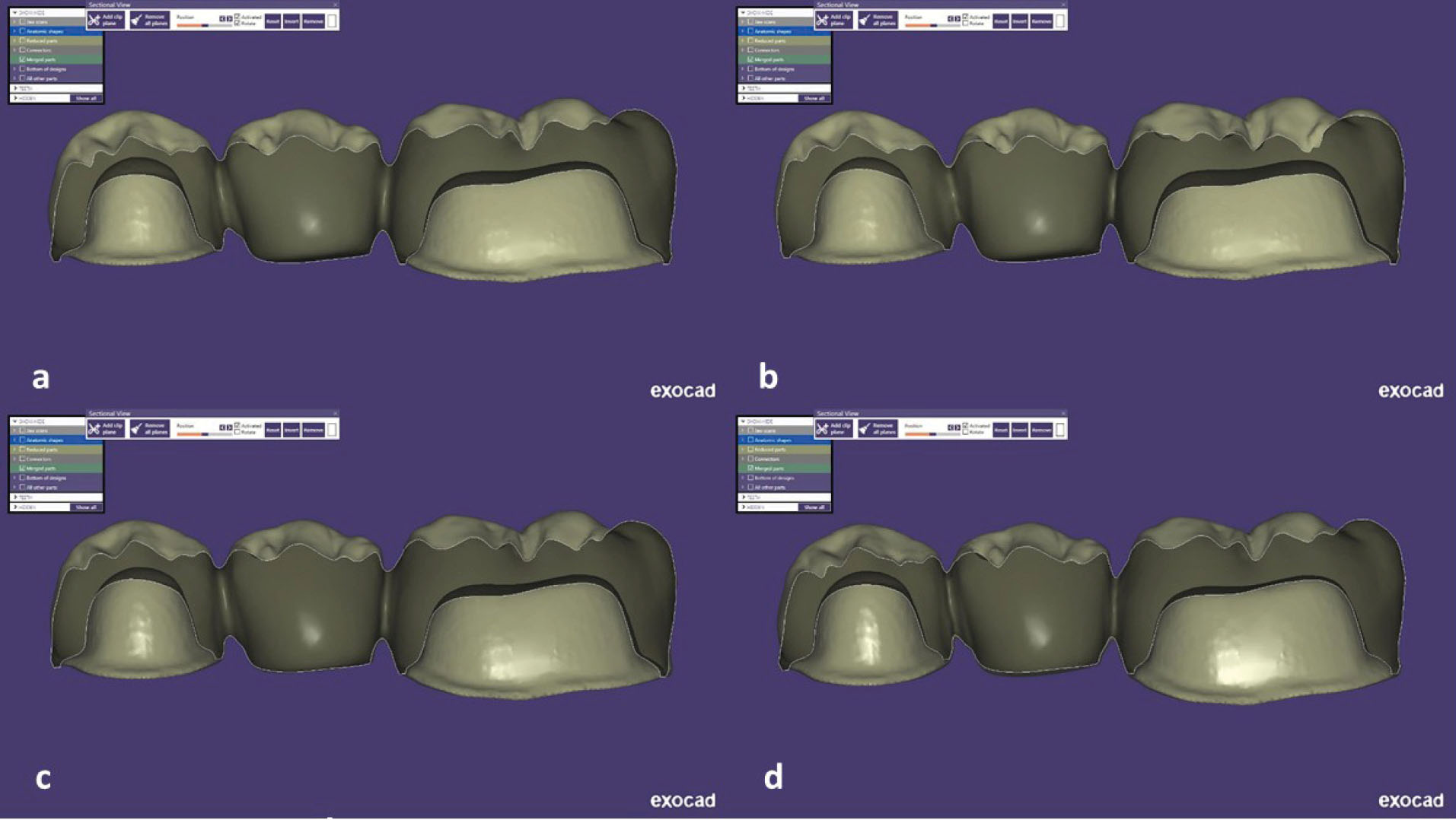Click Remove all planes broom icon in panel c
Image resolution: width=1456 pixels, height=820 pixels.
click(137, 430)
